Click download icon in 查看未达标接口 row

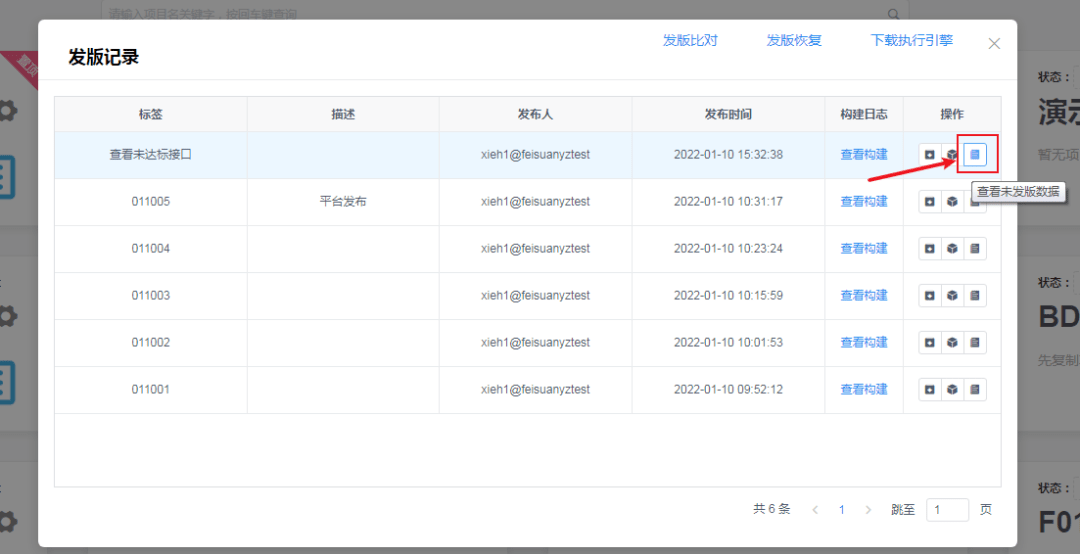(929, 155)
